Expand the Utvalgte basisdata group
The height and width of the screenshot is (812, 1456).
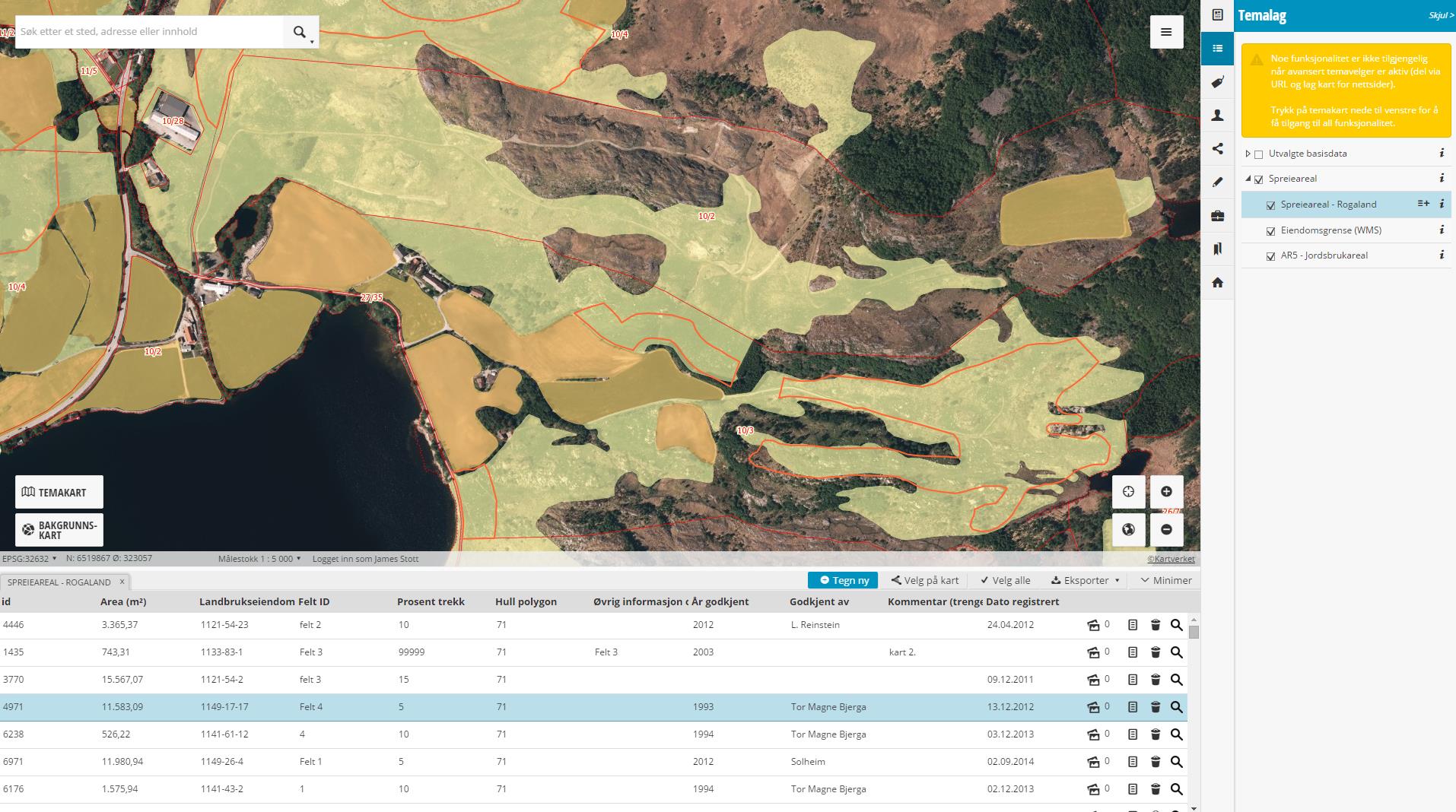tap(1248, 154)
